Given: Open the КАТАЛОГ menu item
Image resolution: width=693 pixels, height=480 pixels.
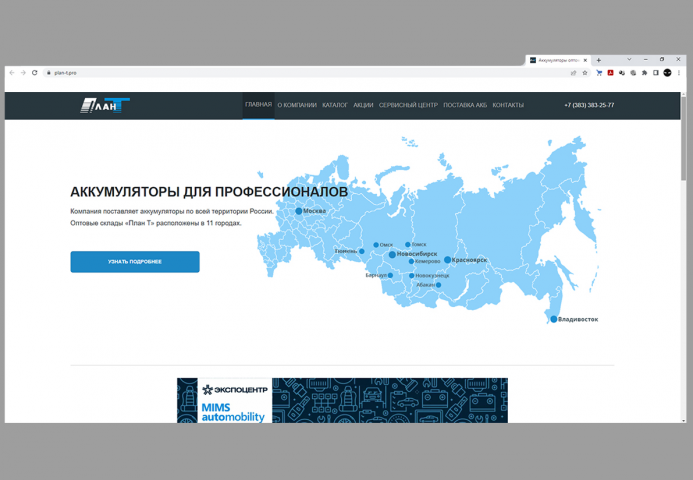Looking at the screenshot, I should tap(335, 105).
